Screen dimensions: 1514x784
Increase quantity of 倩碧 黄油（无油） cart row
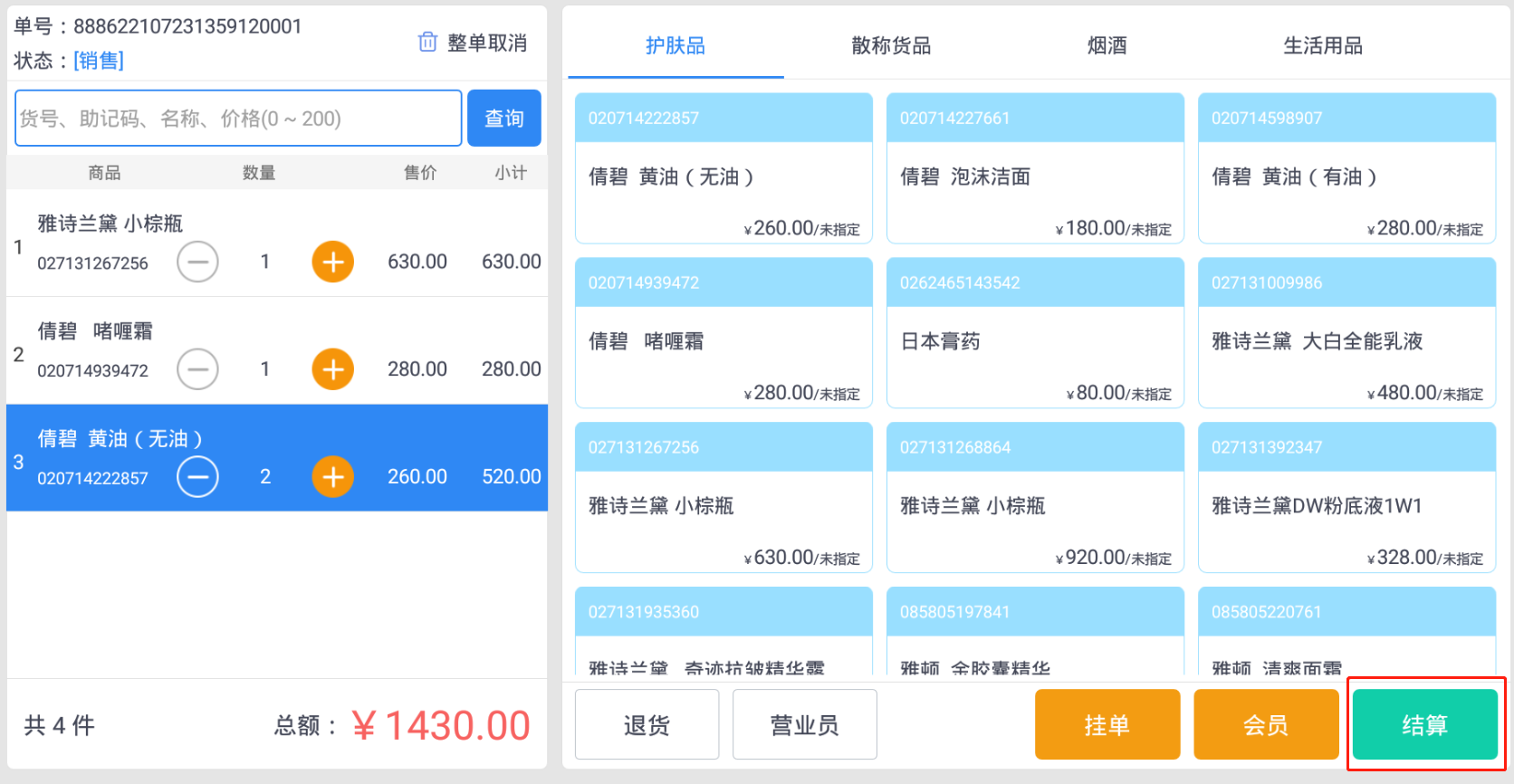pos(333,476)
